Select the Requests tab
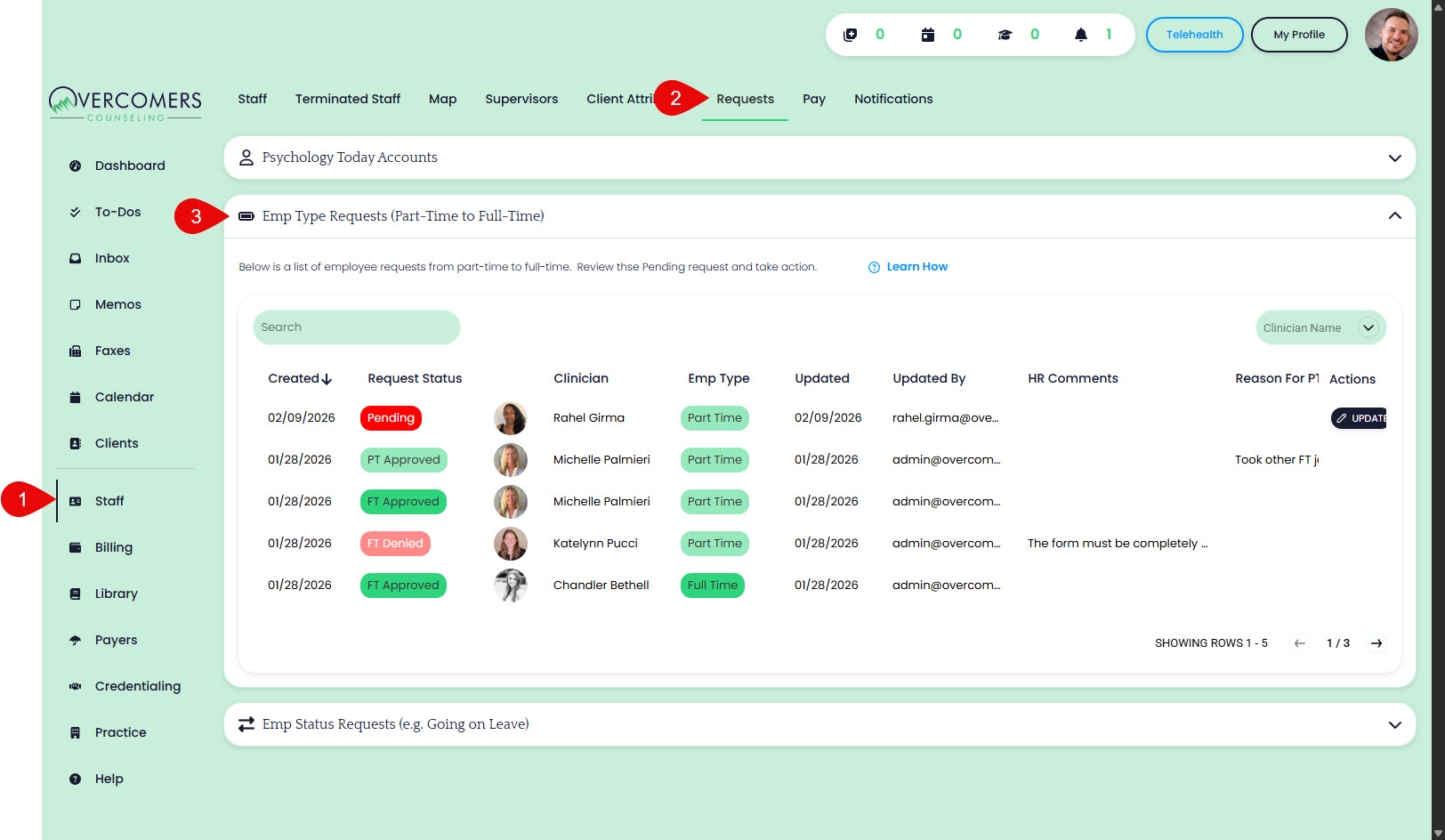1445x840 pixels. pos(745,99)
